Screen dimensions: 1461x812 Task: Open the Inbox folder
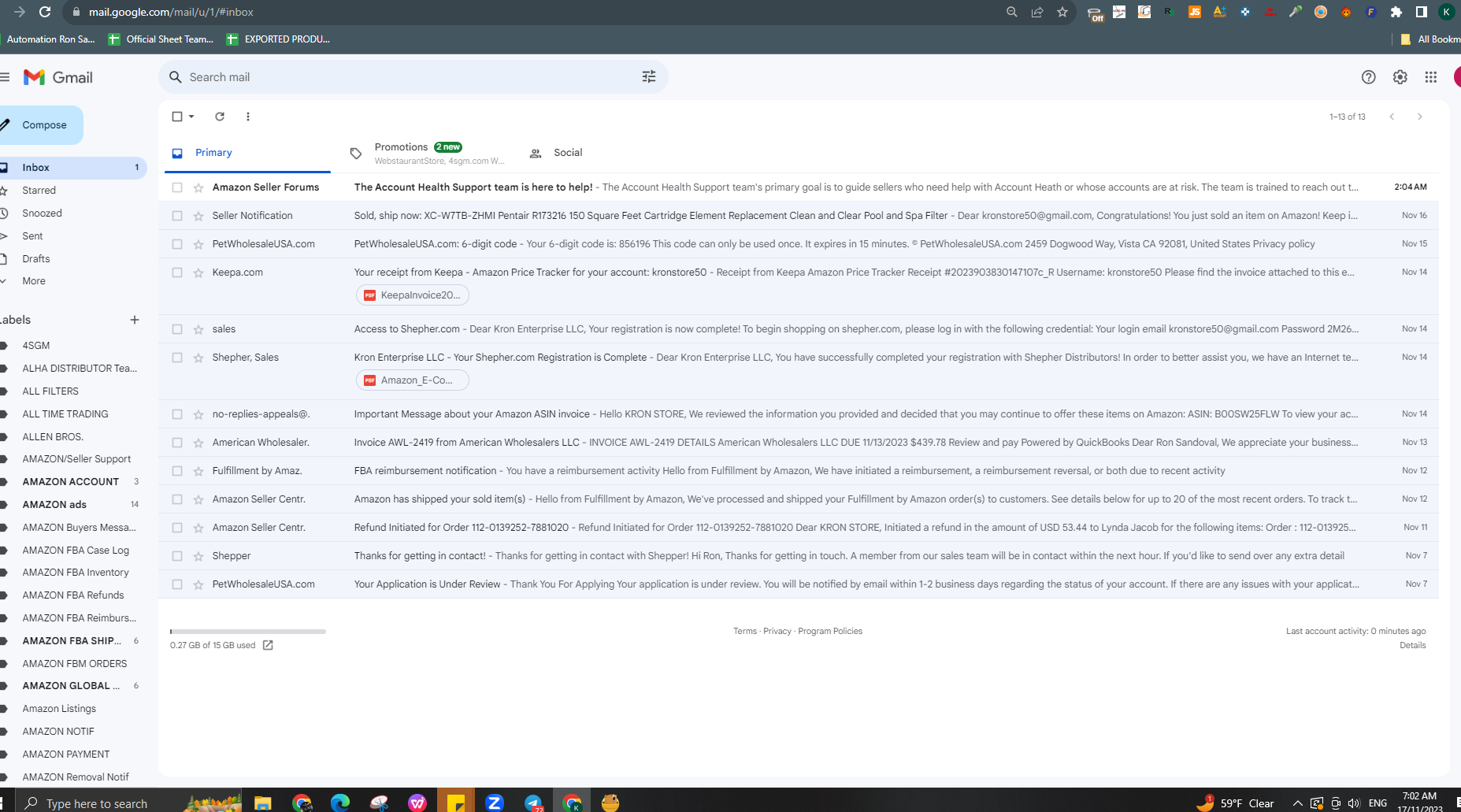click(x=73, y=168)
